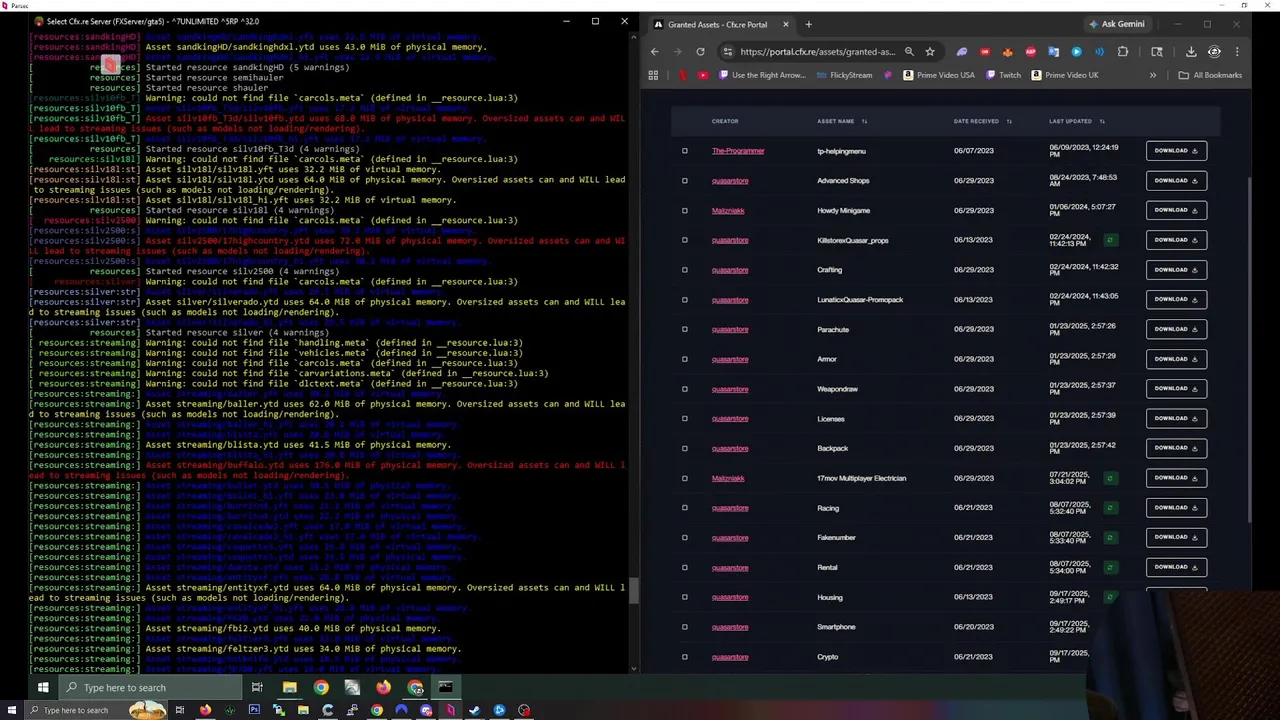Open the Chrome three-dot menu
1280x720 pixels.
1237,52
